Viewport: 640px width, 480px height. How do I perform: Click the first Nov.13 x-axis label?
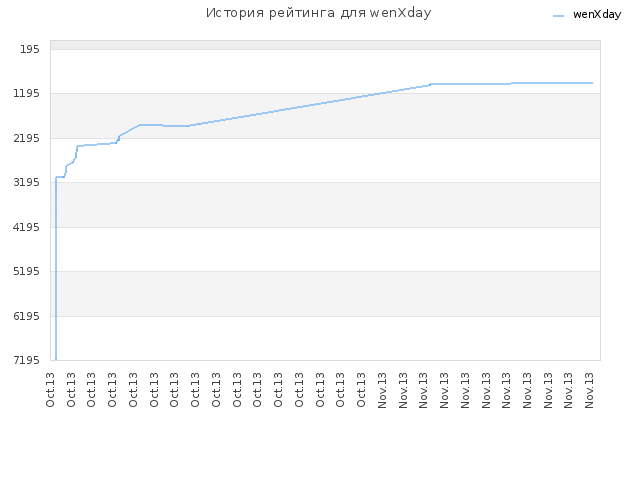382,390
